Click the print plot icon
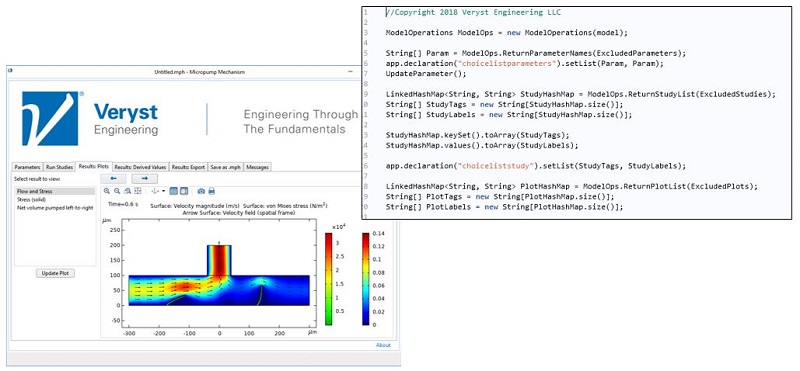Screen dimensions: 800x371 [211, 191]
